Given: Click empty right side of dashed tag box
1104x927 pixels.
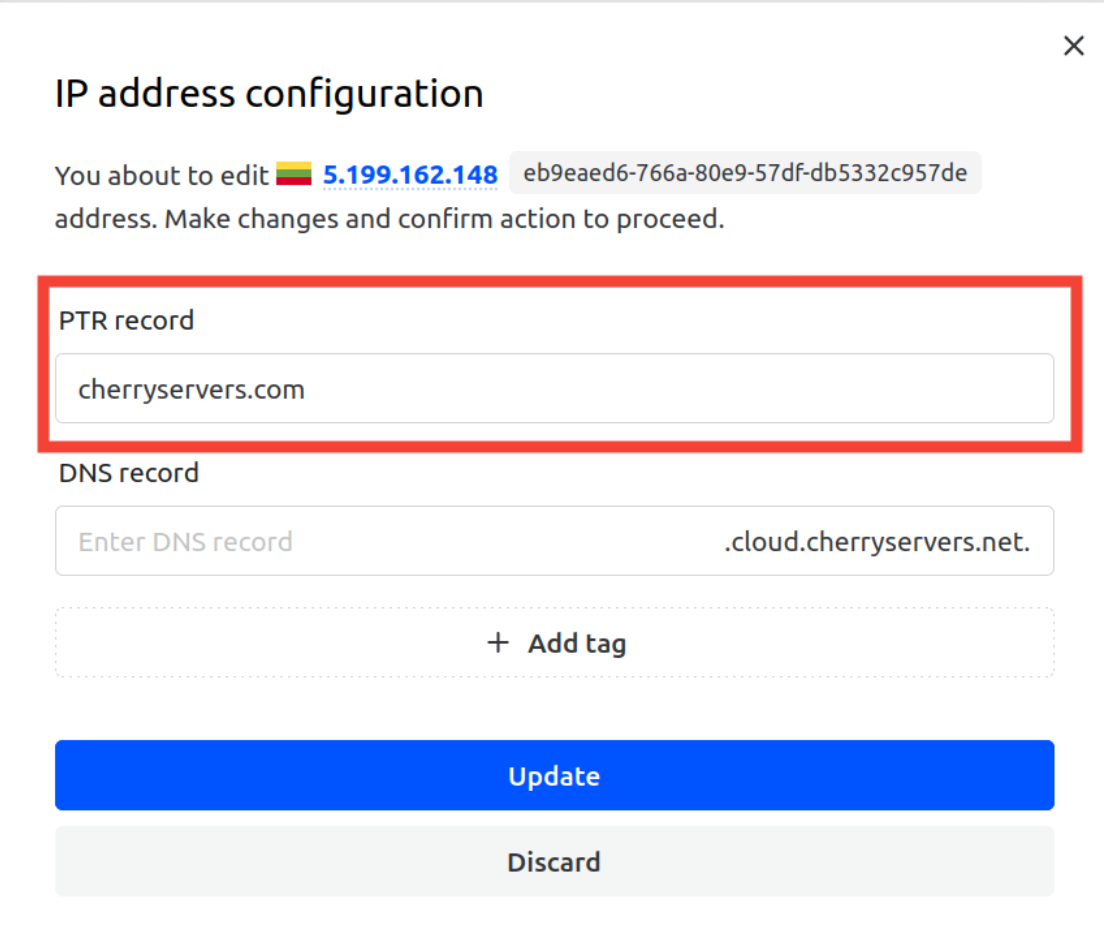Looking at the screenshot, I should [x=900, y=643].
